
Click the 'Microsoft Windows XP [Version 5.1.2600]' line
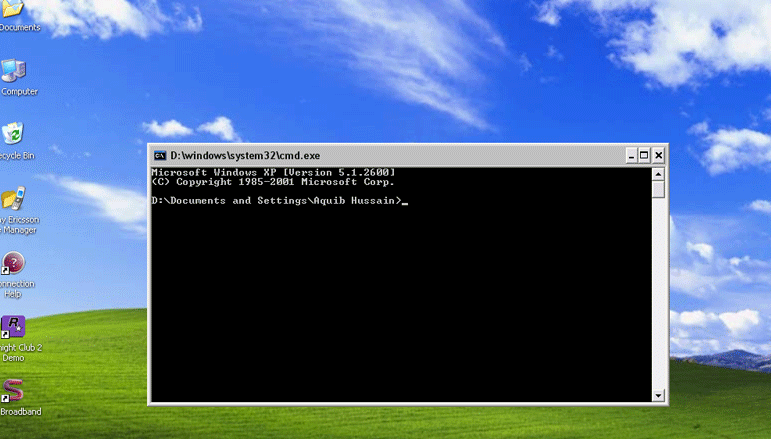[273, 173]
